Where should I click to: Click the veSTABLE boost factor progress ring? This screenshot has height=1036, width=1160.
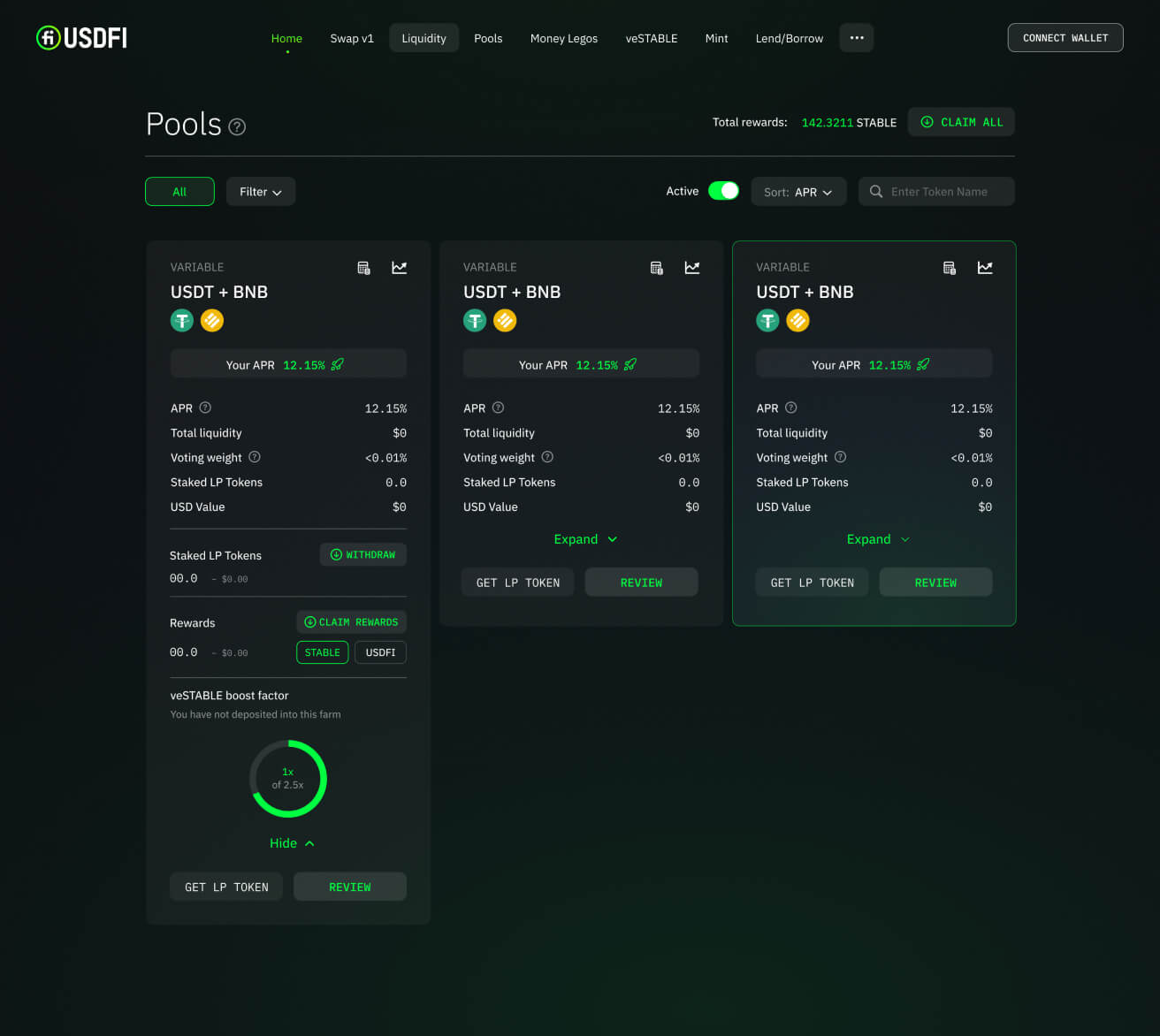(x=288, y=779)
